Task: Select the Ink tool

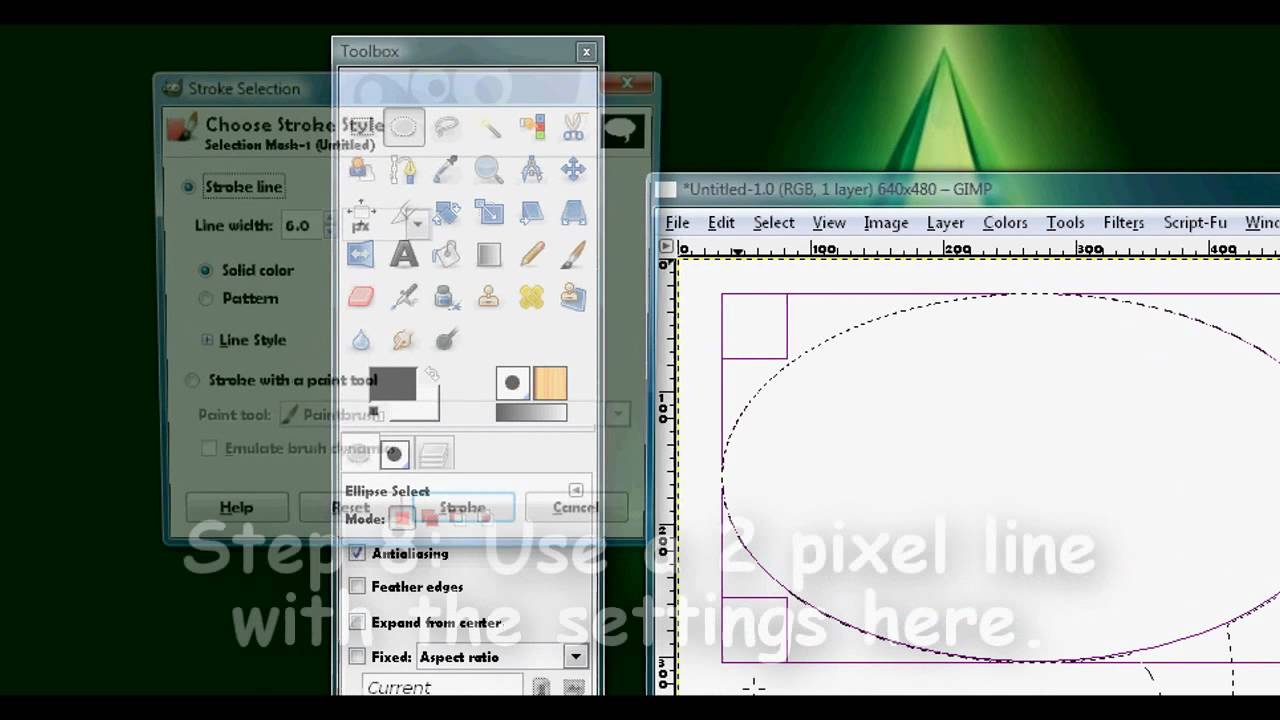Action: click(446, 297)
